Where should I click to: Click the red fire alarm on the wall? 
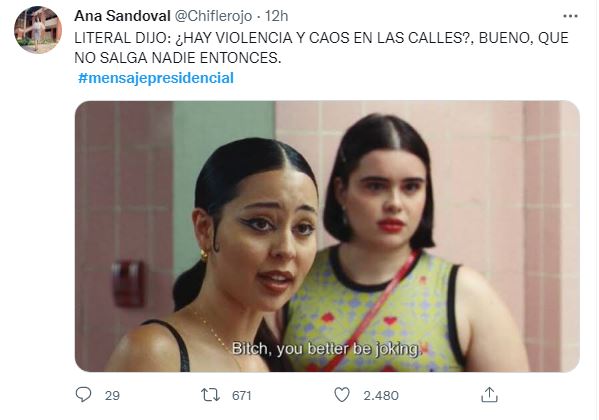(128, 284)
